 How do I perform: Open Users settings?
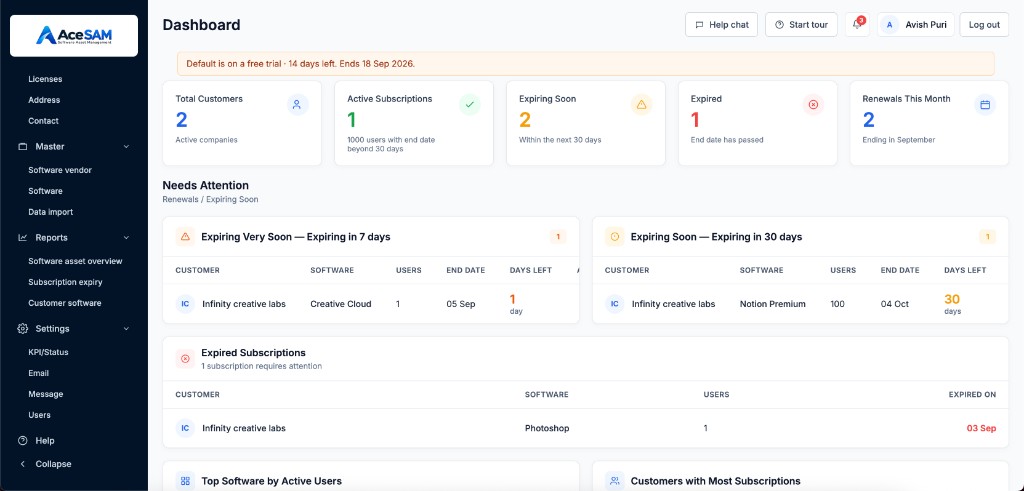[x=39, y=415]
